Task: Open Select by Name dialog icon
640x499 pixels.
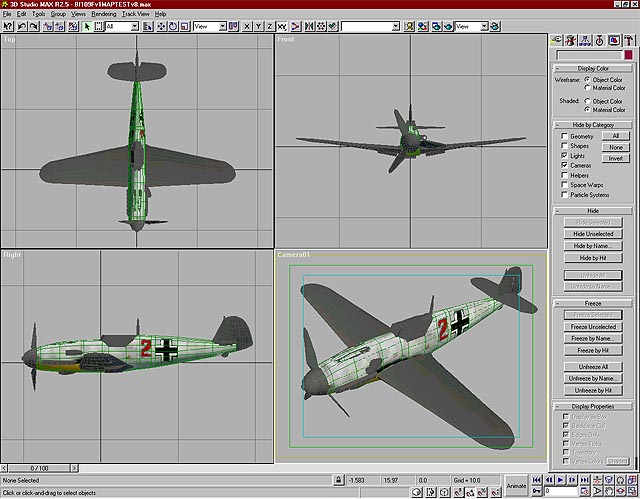Action: [148, 27]
